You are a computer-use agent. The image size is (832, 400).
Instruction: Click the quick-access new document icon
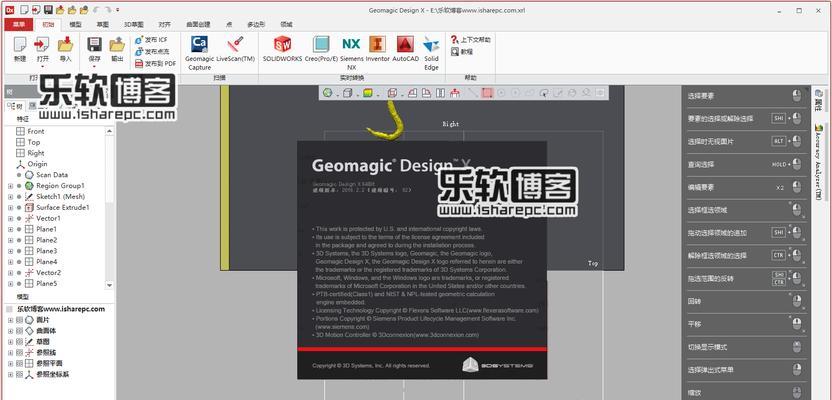point(23,10)
